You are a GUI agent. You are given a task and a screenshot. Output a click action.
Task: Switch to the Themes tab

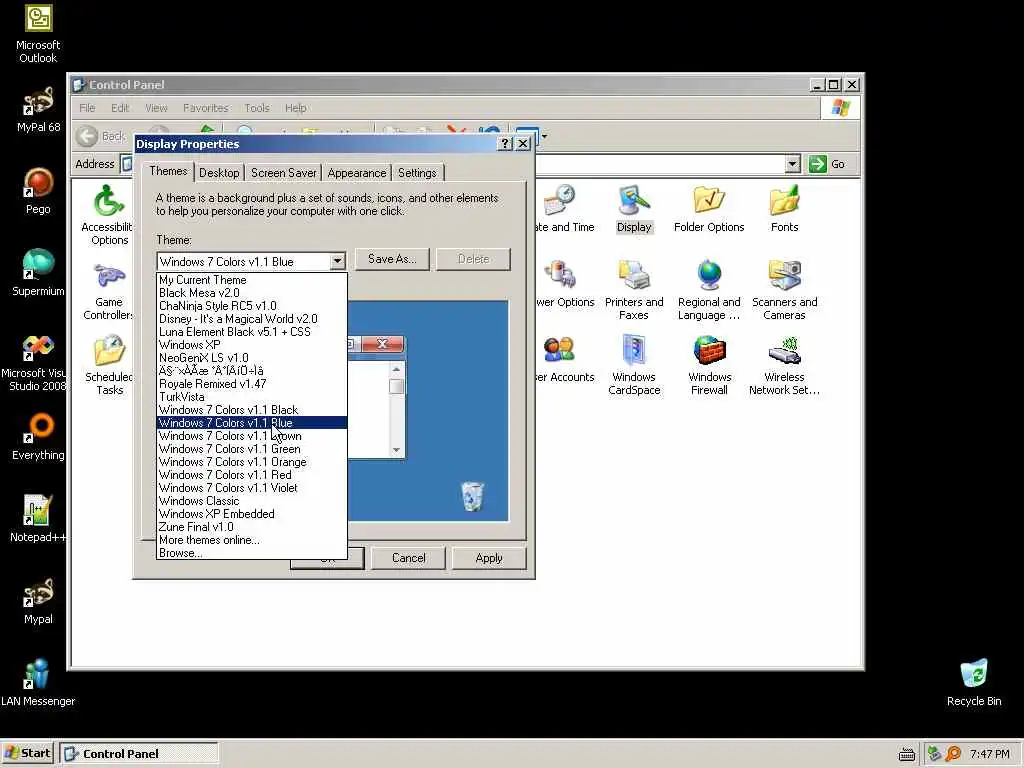coord(168,171)
